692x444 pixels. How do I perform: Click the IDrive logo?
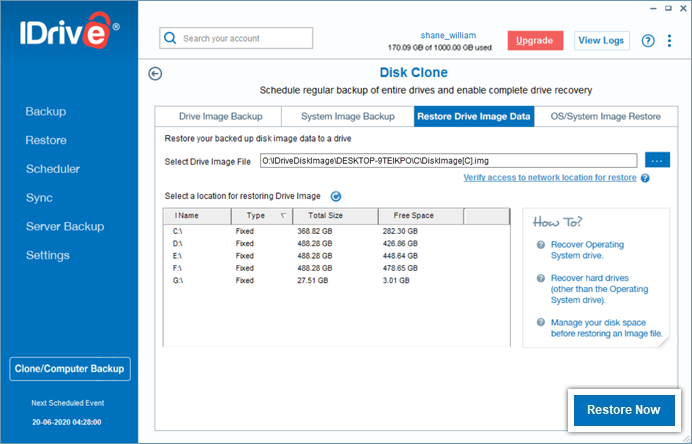pos(69,30)
